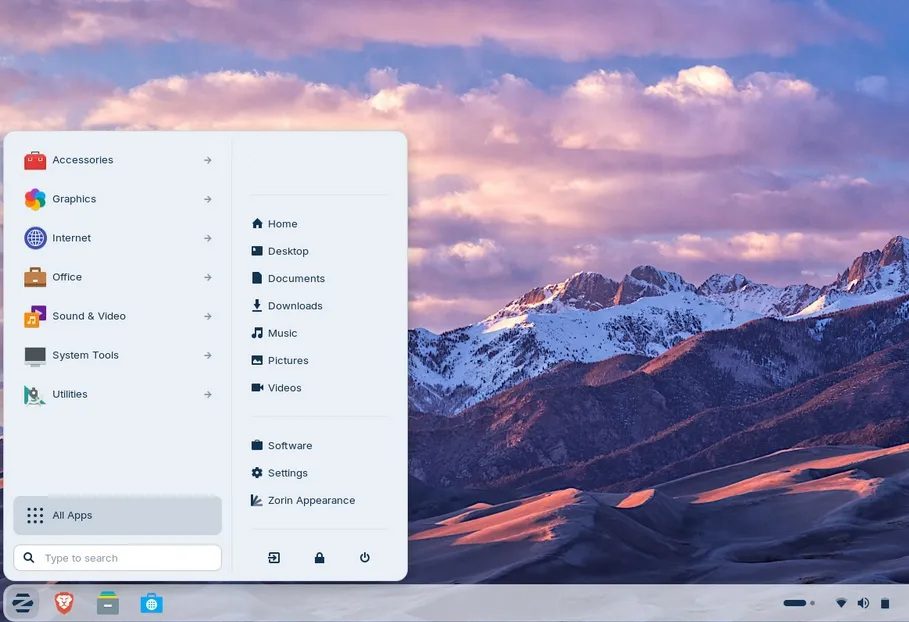
Task: Open the Downloads folder
Action: tap(294, 306)
